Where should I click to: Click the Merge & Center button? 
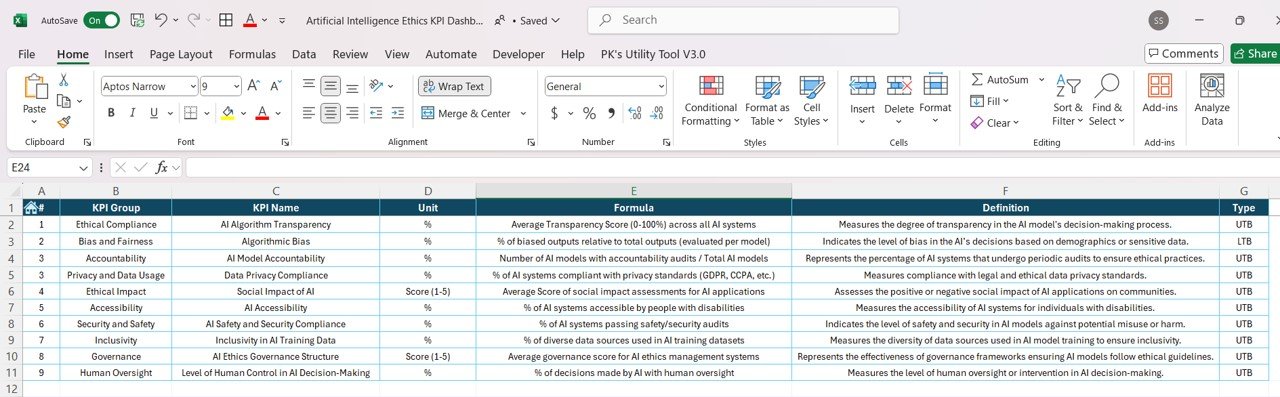pyautogui.click(x=466, y=113)
